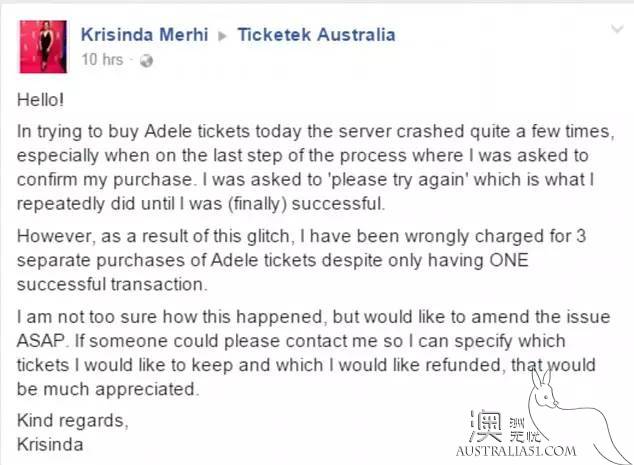Click the capitalized word 'ONE'
Viewport: 634px width, 465px height.
coord(509,260)
